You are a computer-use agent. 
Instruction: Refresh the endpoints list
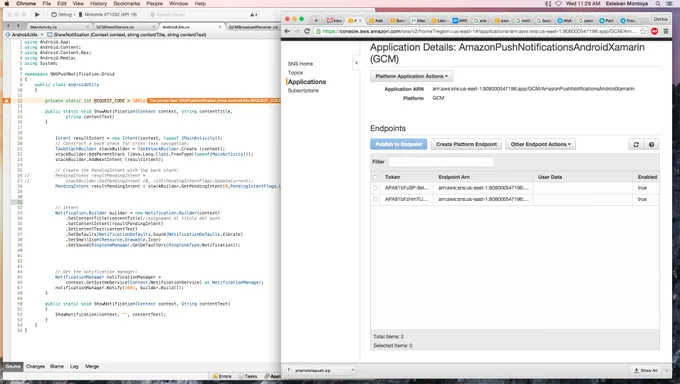tap(636, 145)
